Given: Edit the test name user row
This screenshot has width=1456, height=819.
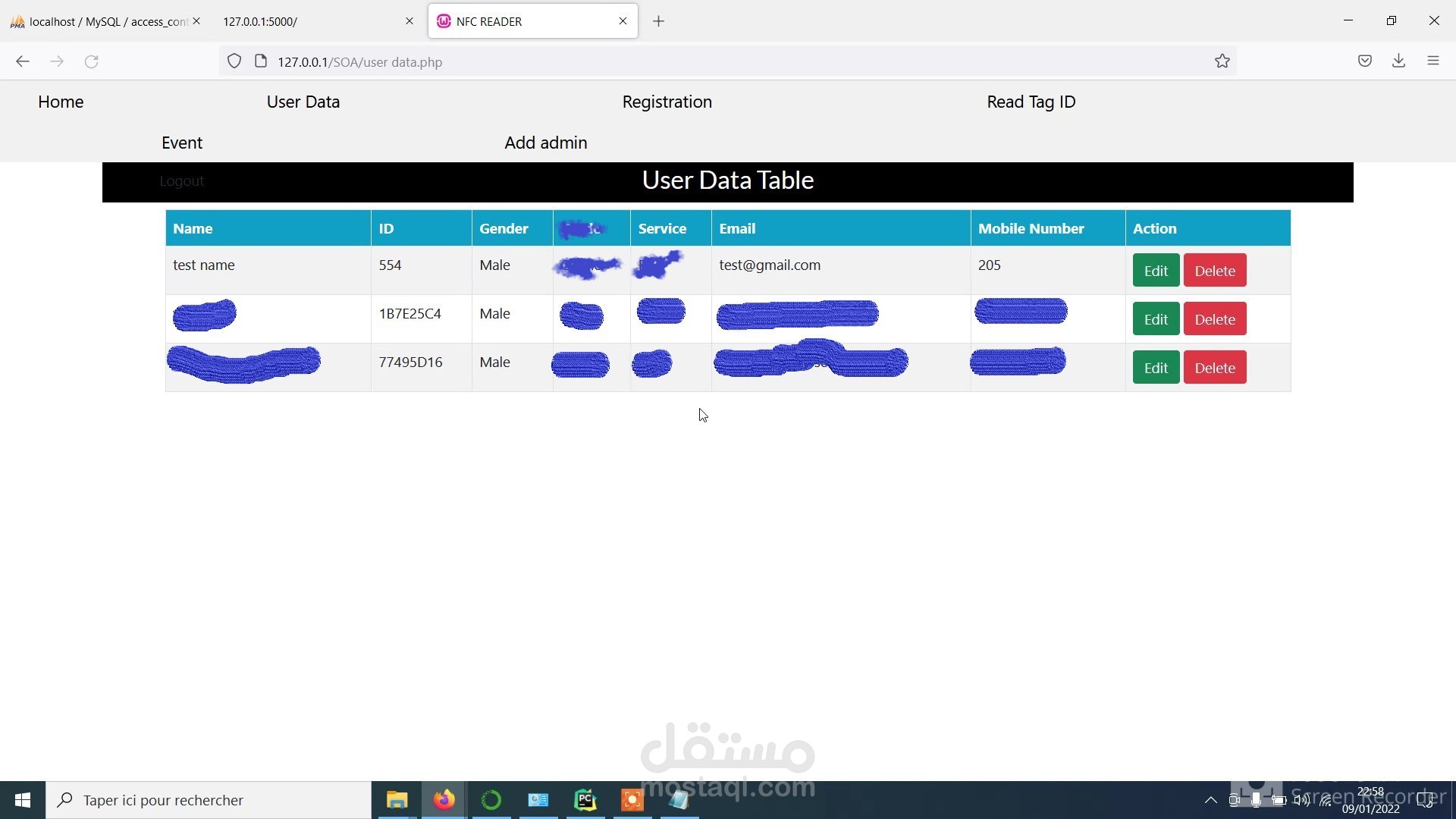Looking at the screenshot, I should click(x=1155, y=271).
